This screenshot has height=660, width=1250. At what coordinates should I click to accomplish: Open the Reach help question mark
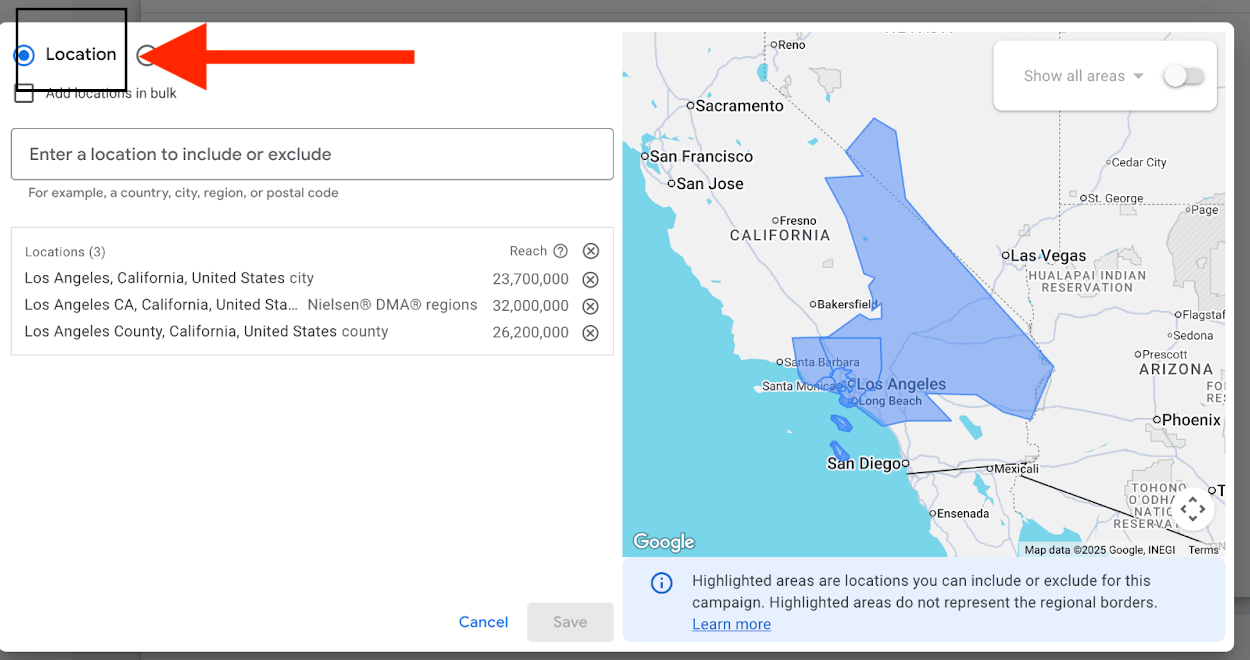(x=560, y=251)
